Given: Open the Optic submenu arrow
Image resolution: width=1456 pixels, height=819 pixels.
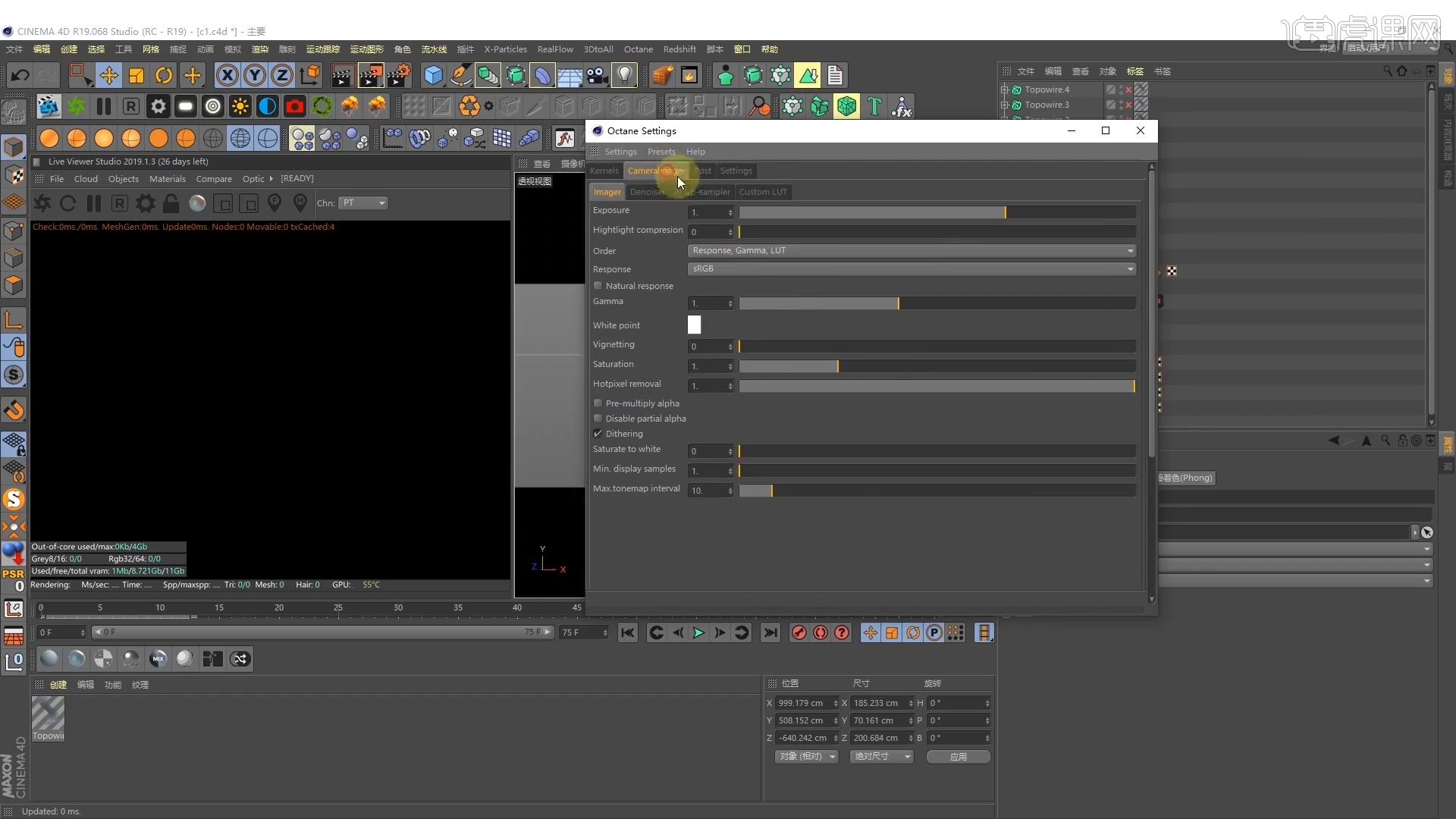Looking at the screenshot, I should (271, 179).
